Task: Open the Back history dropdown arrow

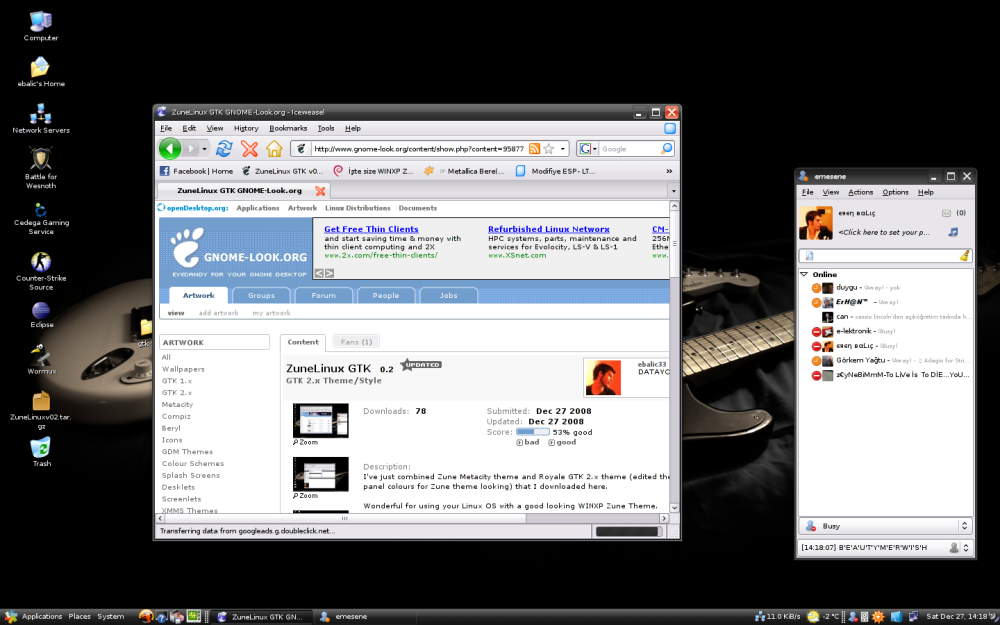Action: tap(204, 149)
